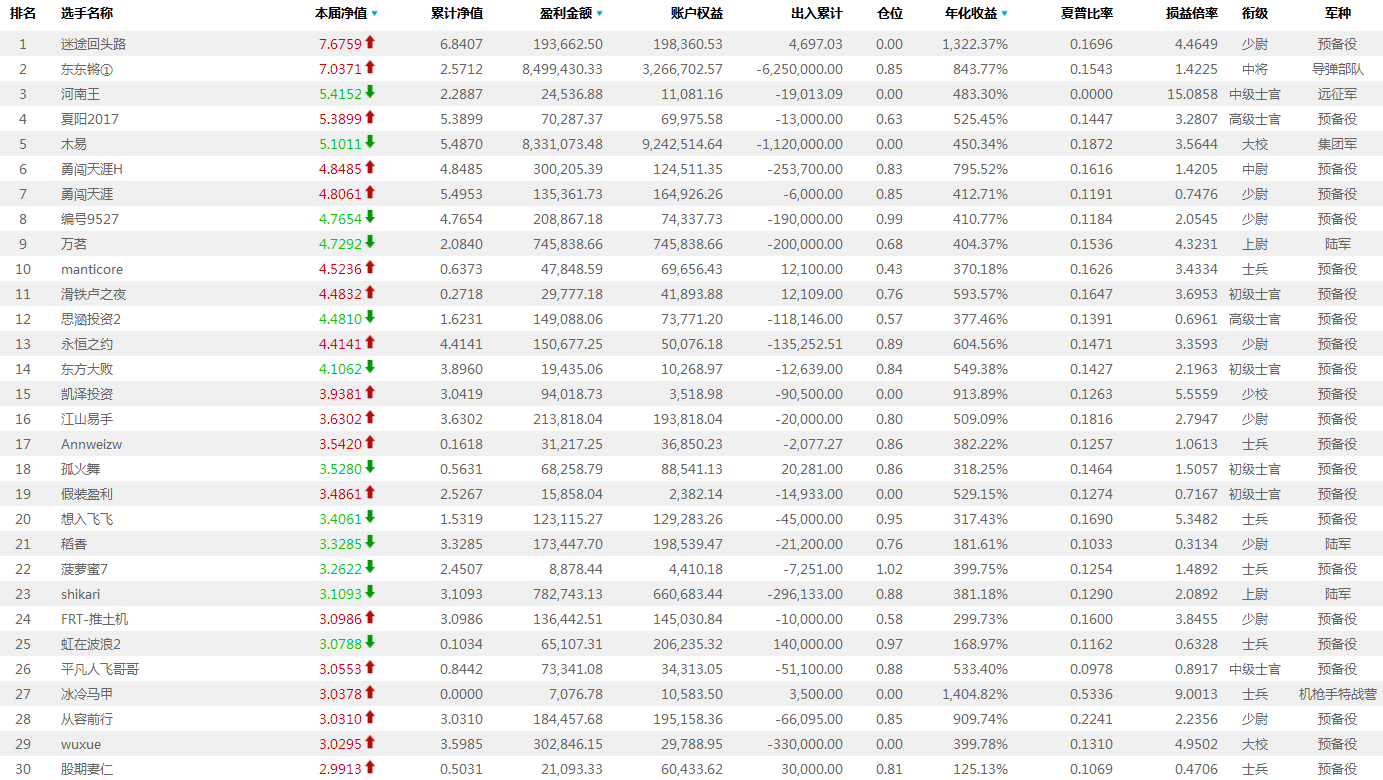Click the red up arrow in the 冰冷马甲 row
The height and width of the screenshot is (780, 1383).
(x=370, y=692)
